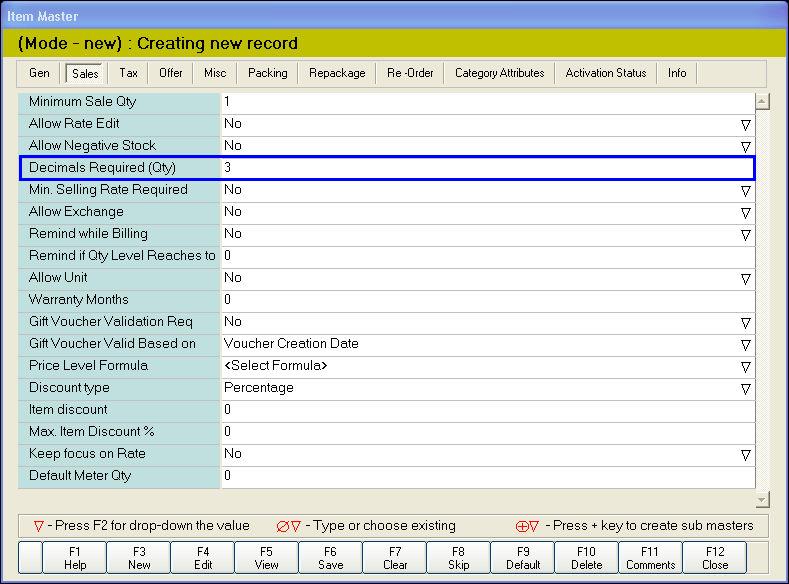Click the scrollbar down arrow
The height and width of the screenshot is (584, 789).
(762, 499)
